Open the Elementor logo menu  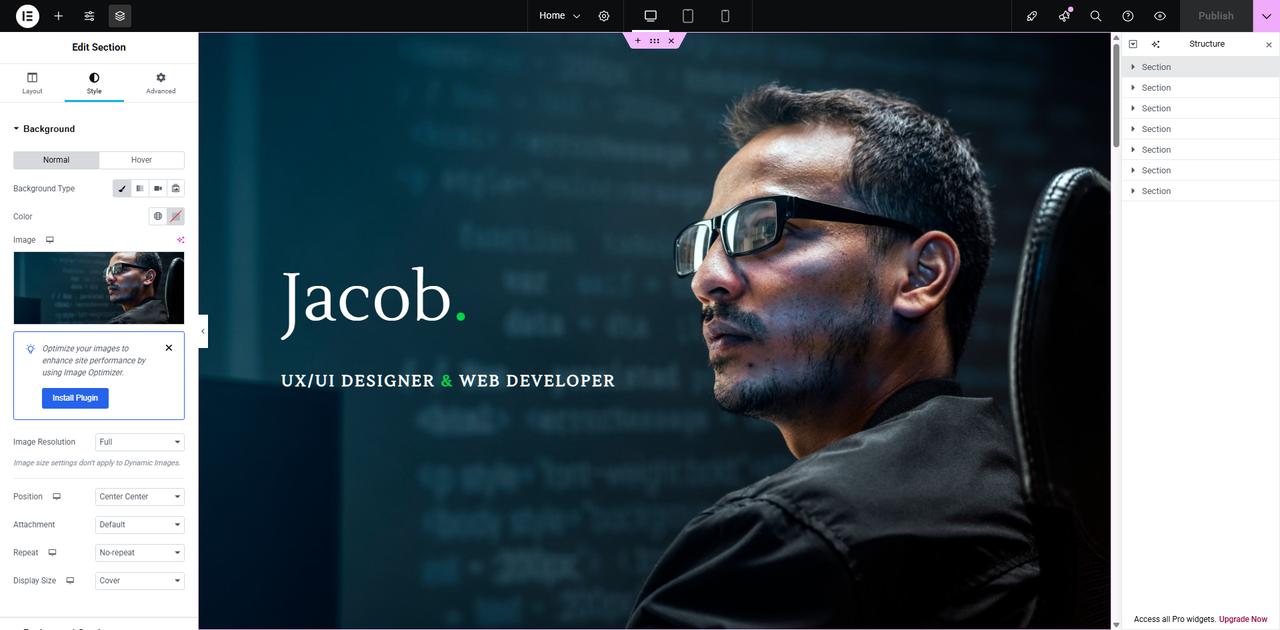(28, 16)
